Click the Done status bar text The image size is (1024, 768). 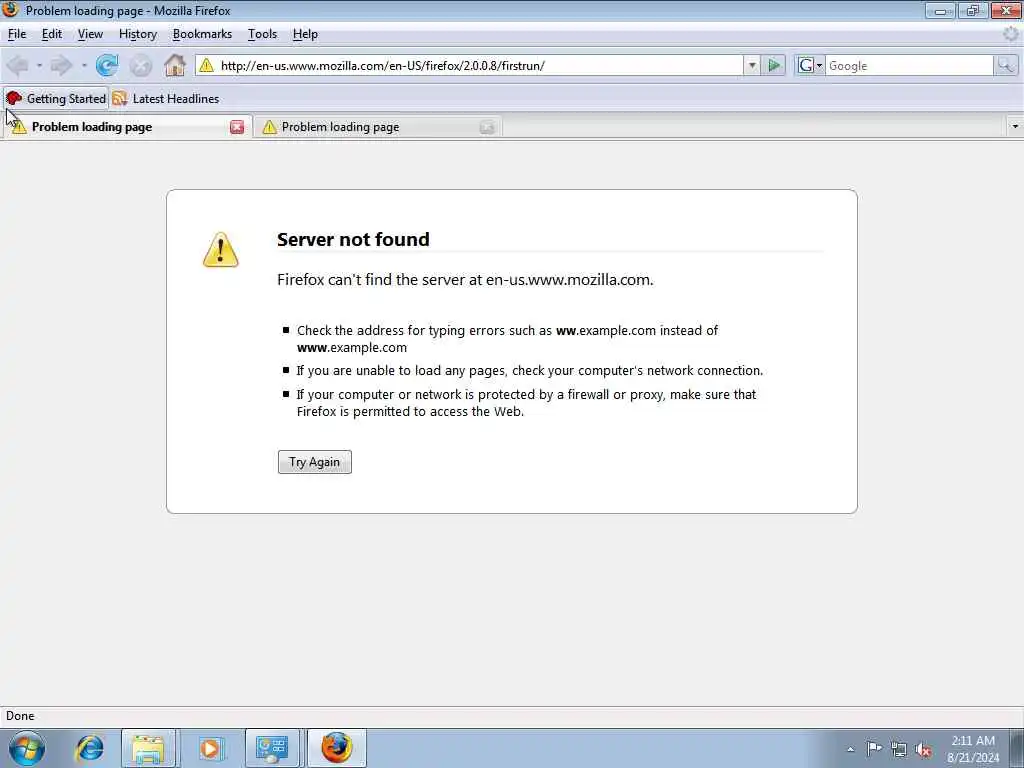coord(20,716)
